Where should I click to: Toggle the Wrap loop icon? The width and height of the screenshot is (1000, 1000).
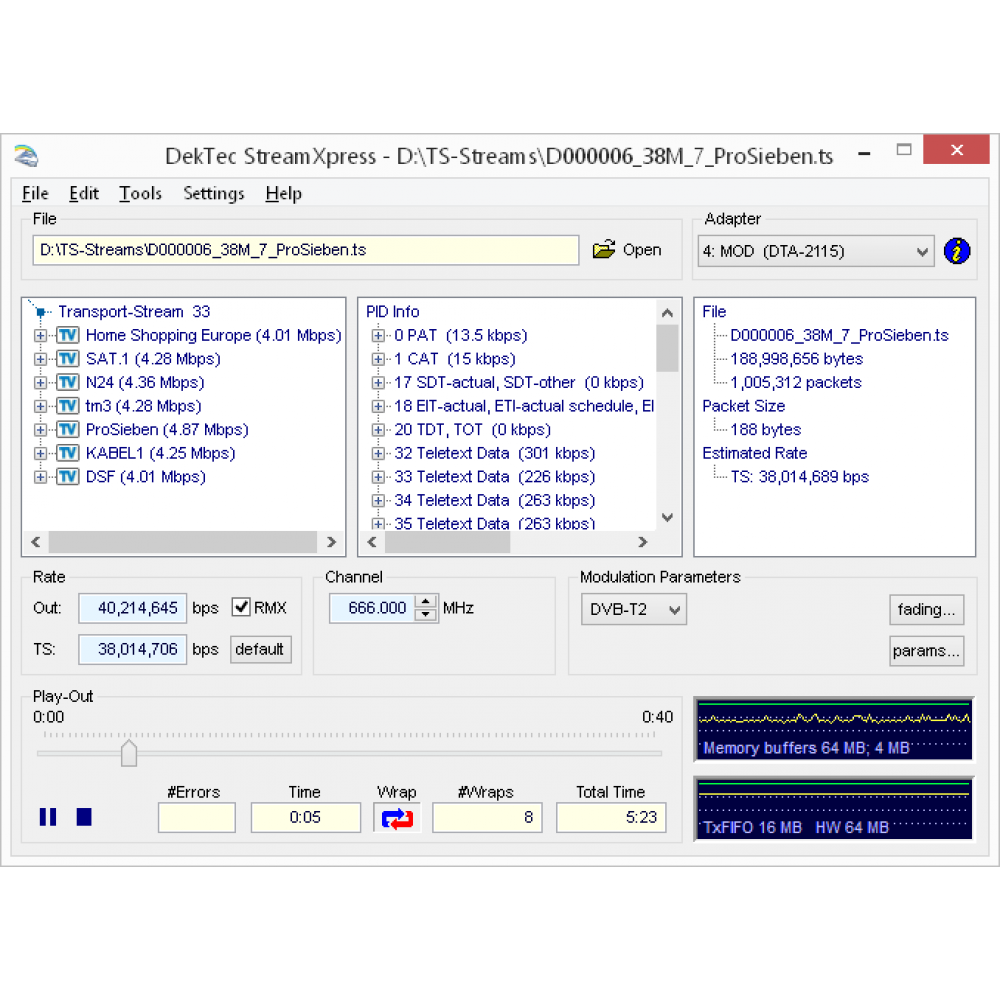coord(397,817)
